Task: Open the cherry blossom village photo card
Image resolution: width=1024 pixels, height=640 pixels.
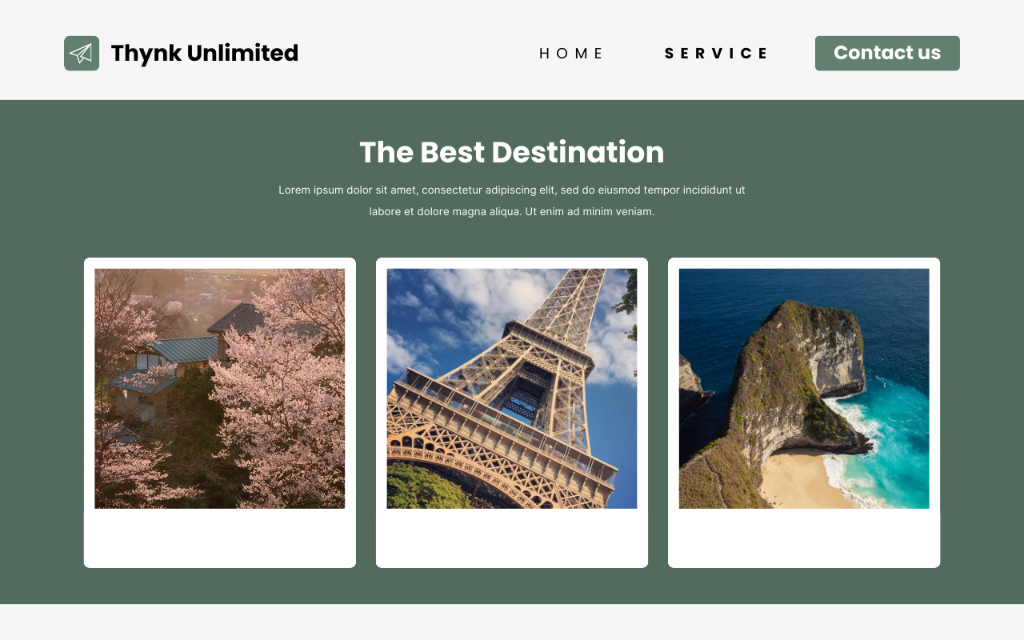Action: pos(220,413)
